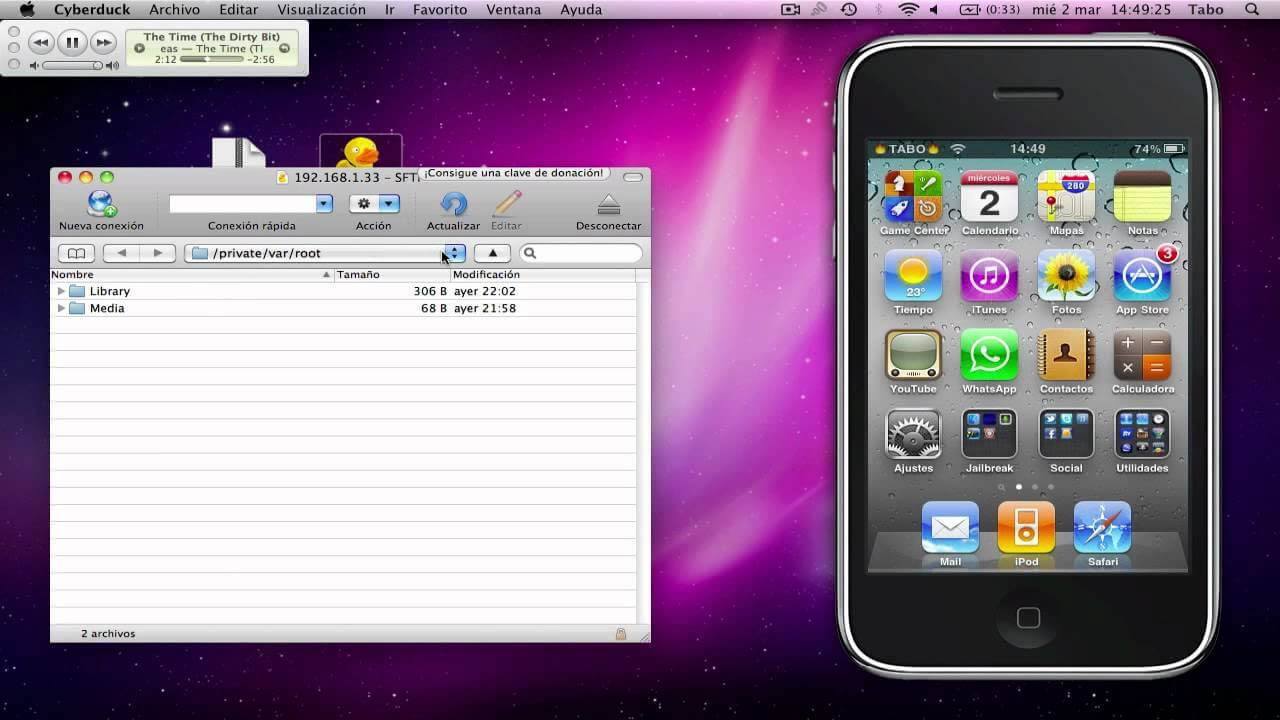Image resolution: width=1280 pixels, height=720 pixels.
Task: Click the Actualizar refresh icon
Action: click(453, 204)
